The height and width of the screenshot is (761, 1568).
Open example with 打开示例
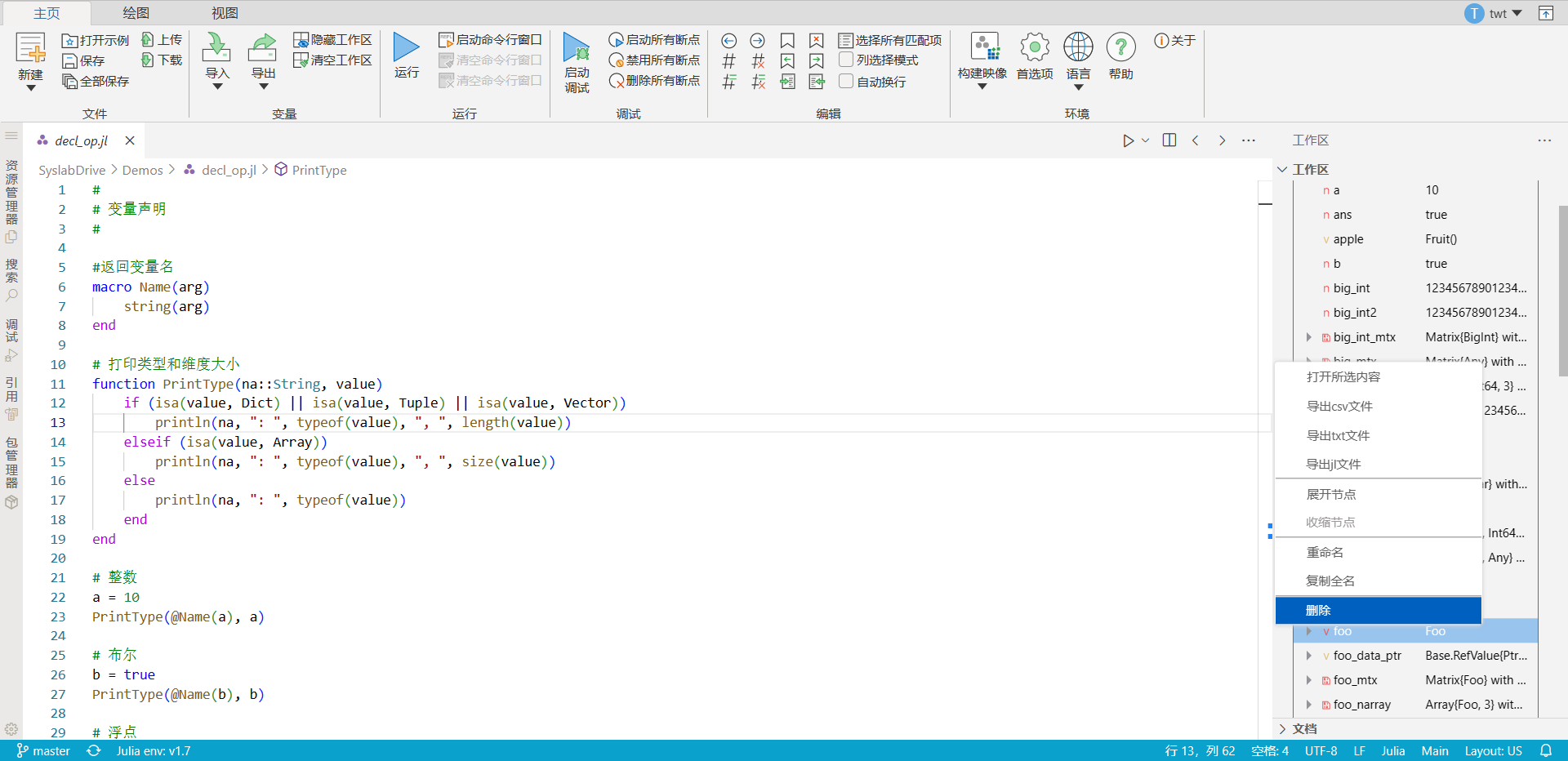pyautogui.click(x=96, y=40)
